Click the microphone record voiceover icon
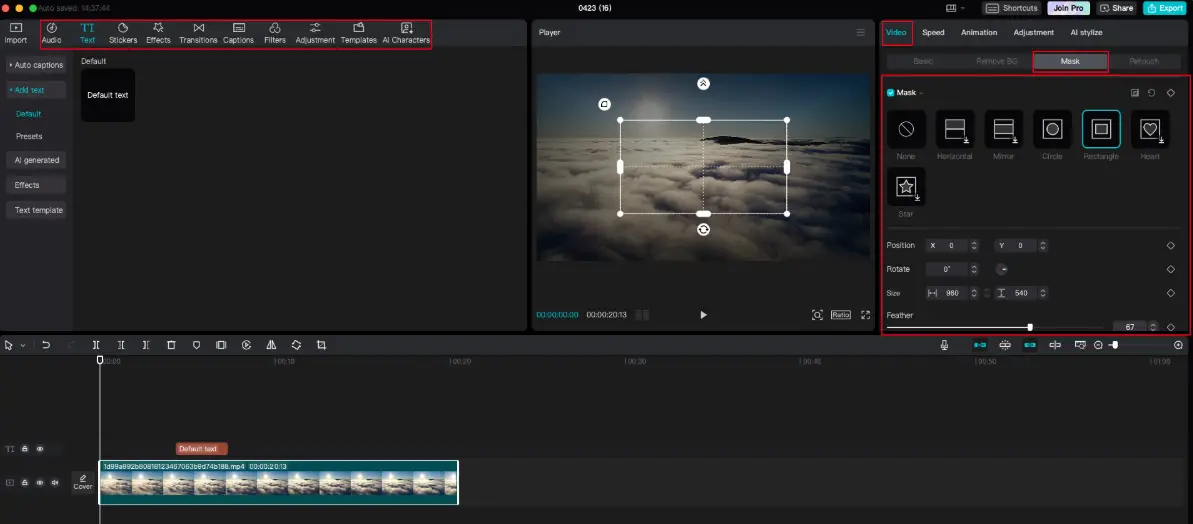Image resolution: width=1193 pixels, height=524 pixels. pyautogui.click(x=944, y=345)
